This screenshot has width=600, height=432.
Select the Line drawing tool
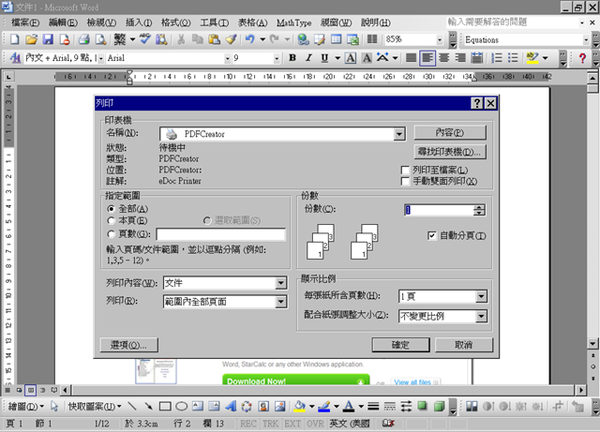(x=132, y=406)
